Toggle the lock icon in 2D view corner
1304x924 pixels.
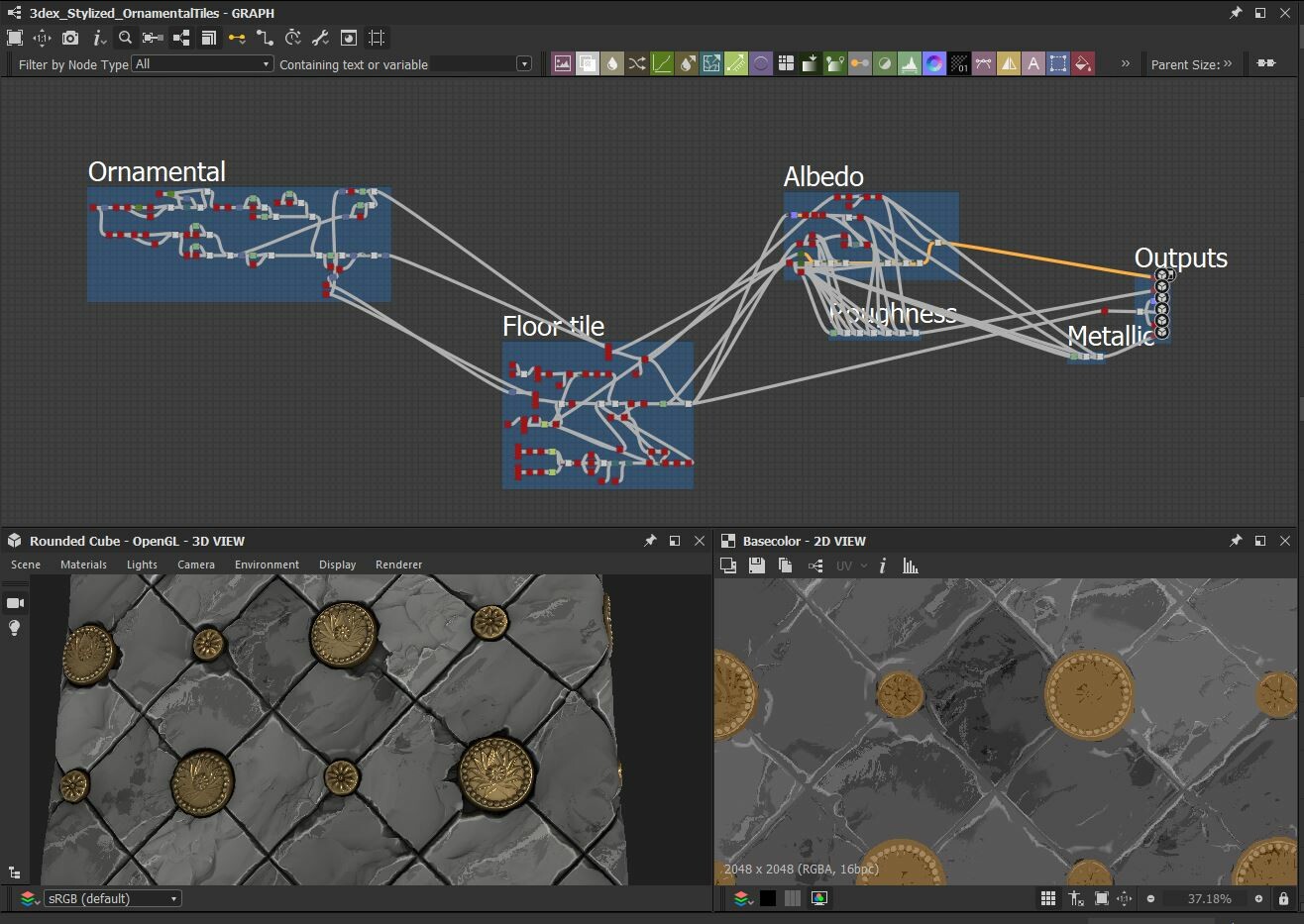(1284, 898)
